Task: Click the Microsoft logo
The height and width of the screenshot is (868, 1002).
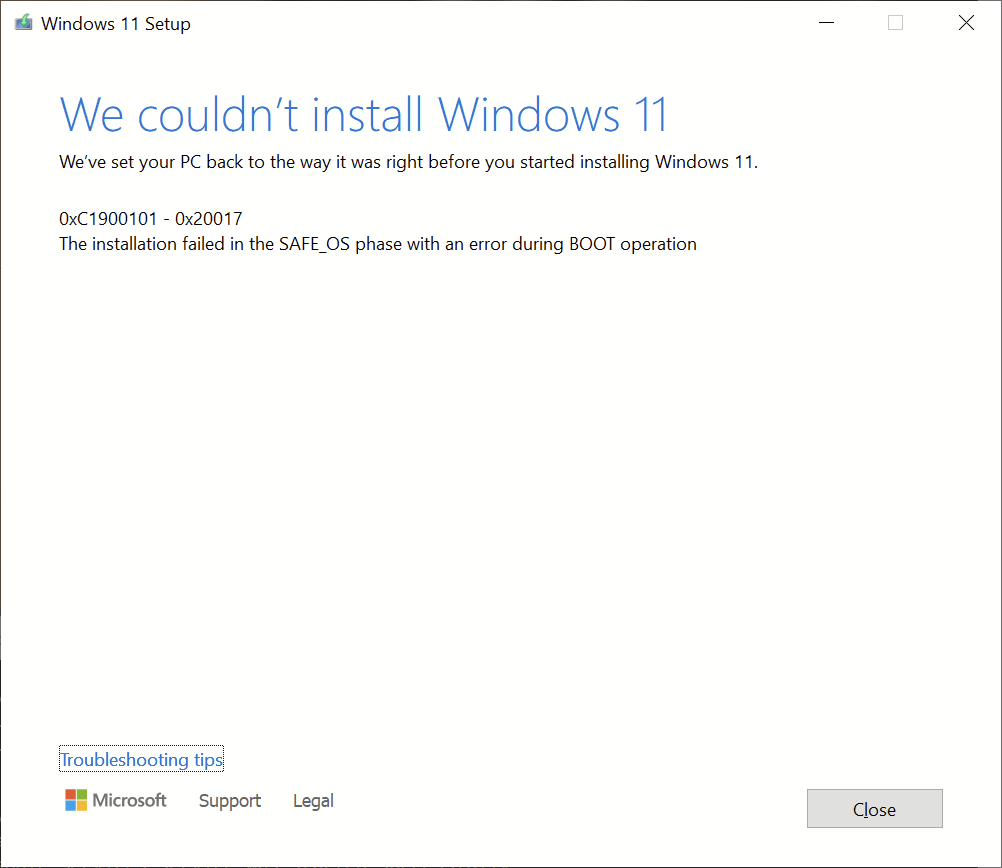Action: tap(116, 800)
